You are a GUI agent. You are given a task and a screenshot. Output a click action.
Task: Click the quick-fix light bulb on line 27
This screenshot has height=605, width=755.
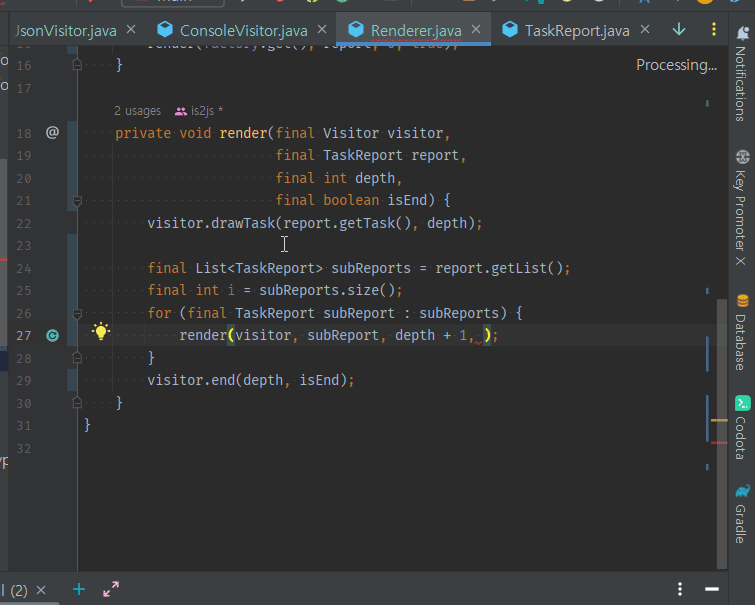coord(101,331)
